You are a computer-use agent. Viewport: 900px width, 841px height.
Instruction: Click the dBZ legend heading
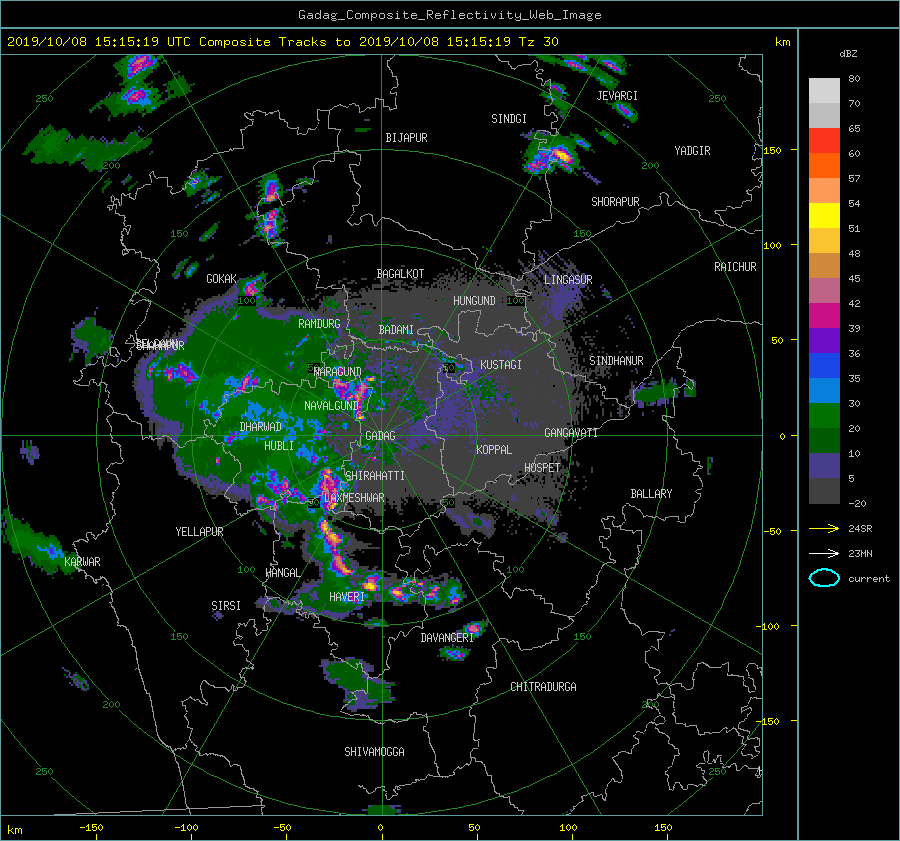[x=848, y=54]
